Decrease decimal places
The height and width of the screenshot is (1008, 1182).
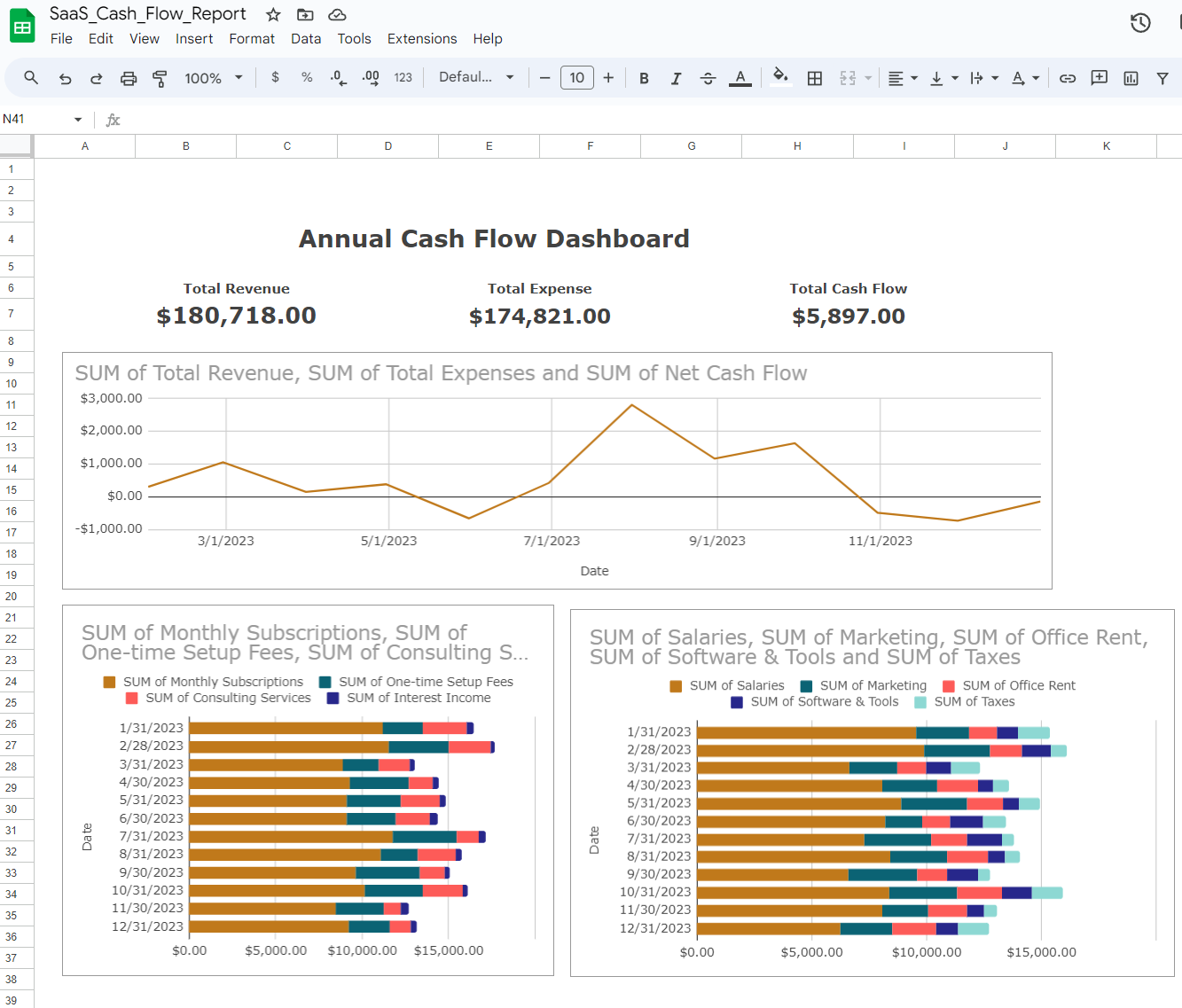pos(338,78)
